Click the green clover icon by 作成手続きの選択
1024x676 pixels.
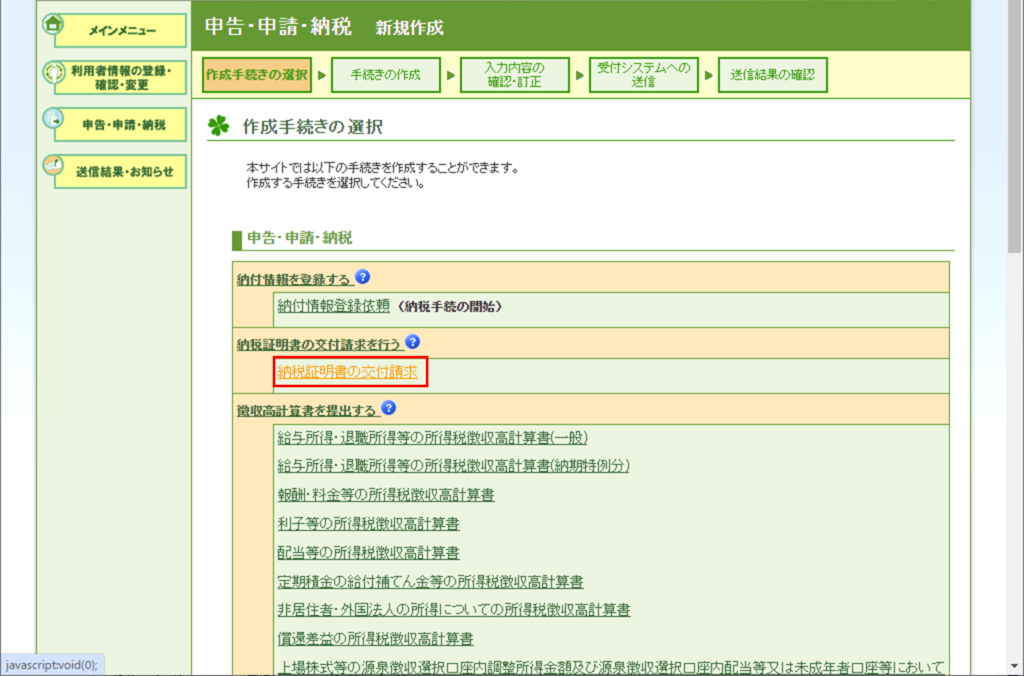[x=218, y=126]
